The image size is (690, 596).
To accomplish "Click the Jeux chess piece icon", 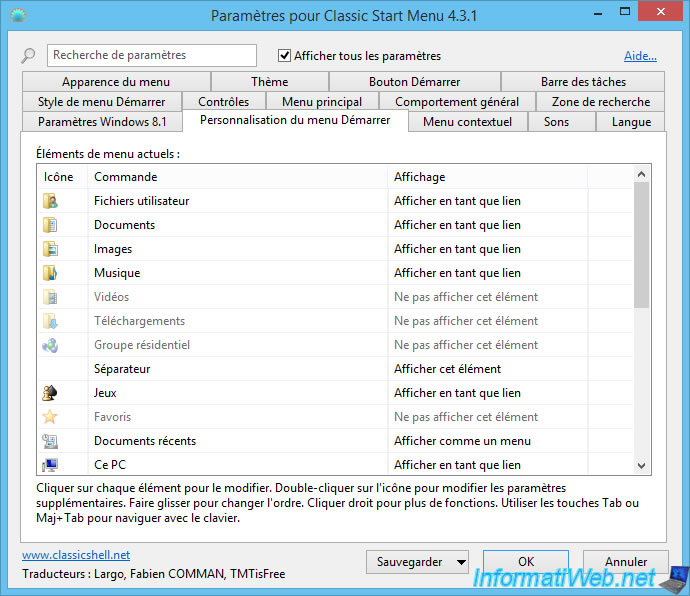I will coord(50,393).
